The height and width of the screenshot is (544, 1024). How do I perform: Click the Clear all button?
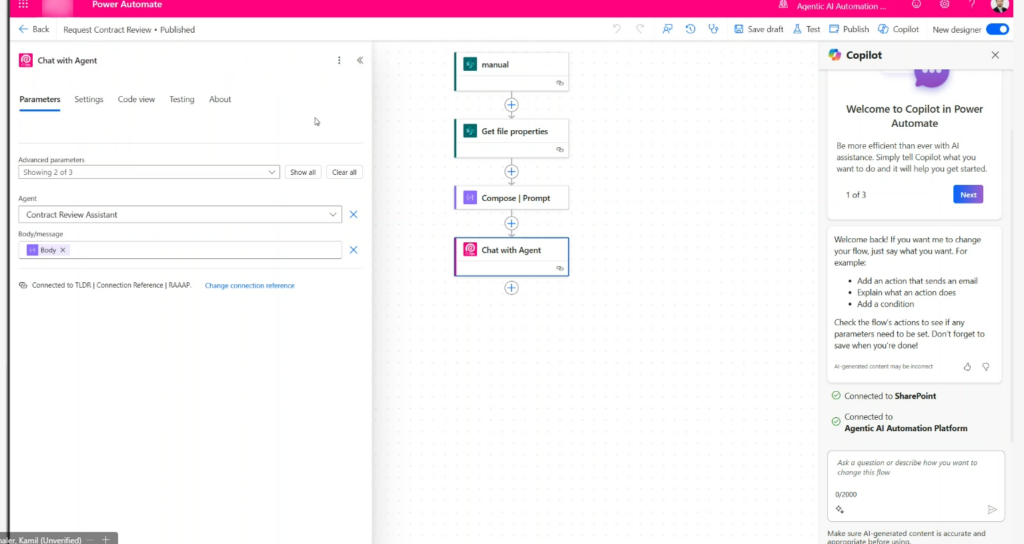pos(344,172)
